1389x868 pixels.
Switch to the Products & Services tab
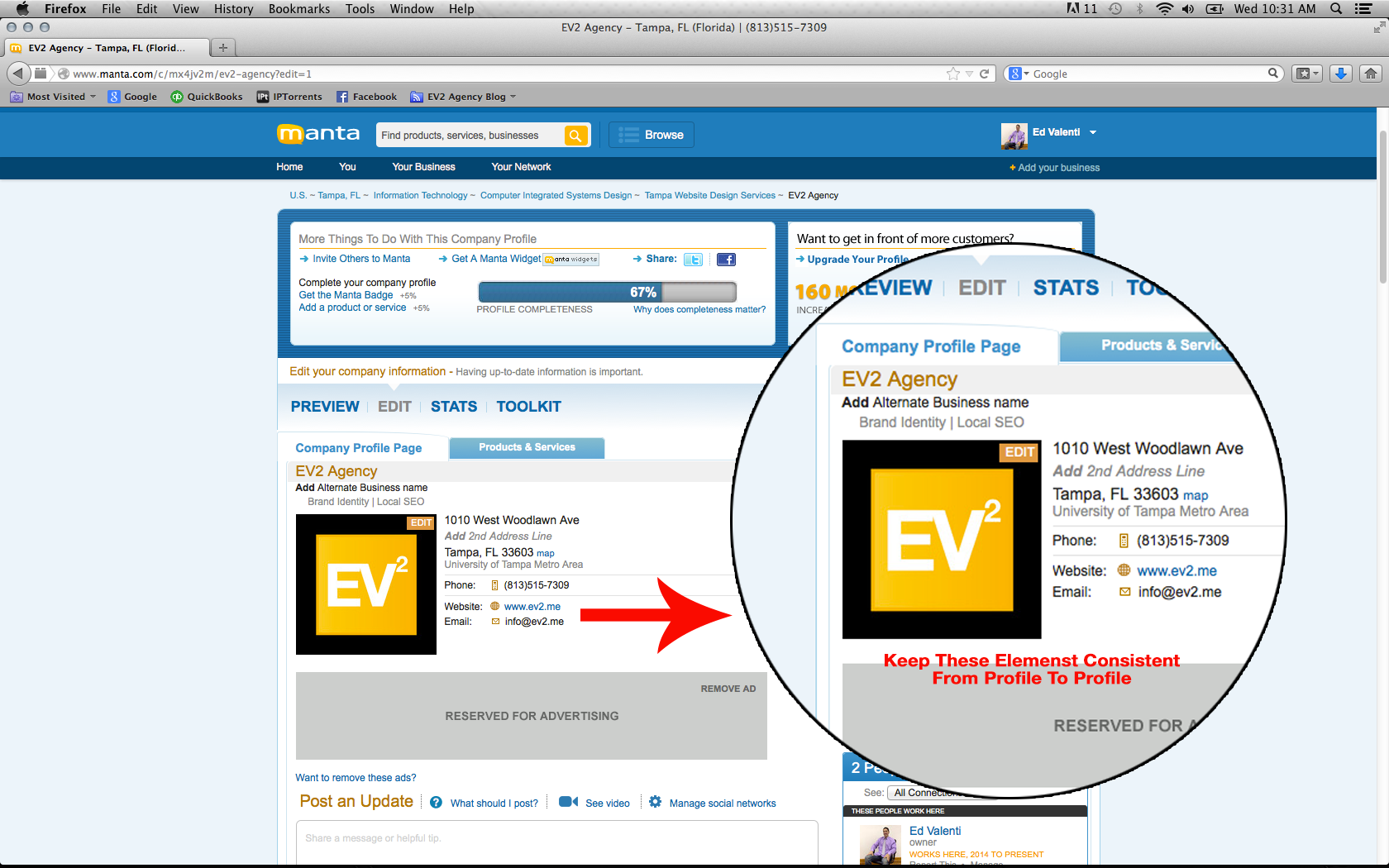pyautogui.click(x=527, y=447)
